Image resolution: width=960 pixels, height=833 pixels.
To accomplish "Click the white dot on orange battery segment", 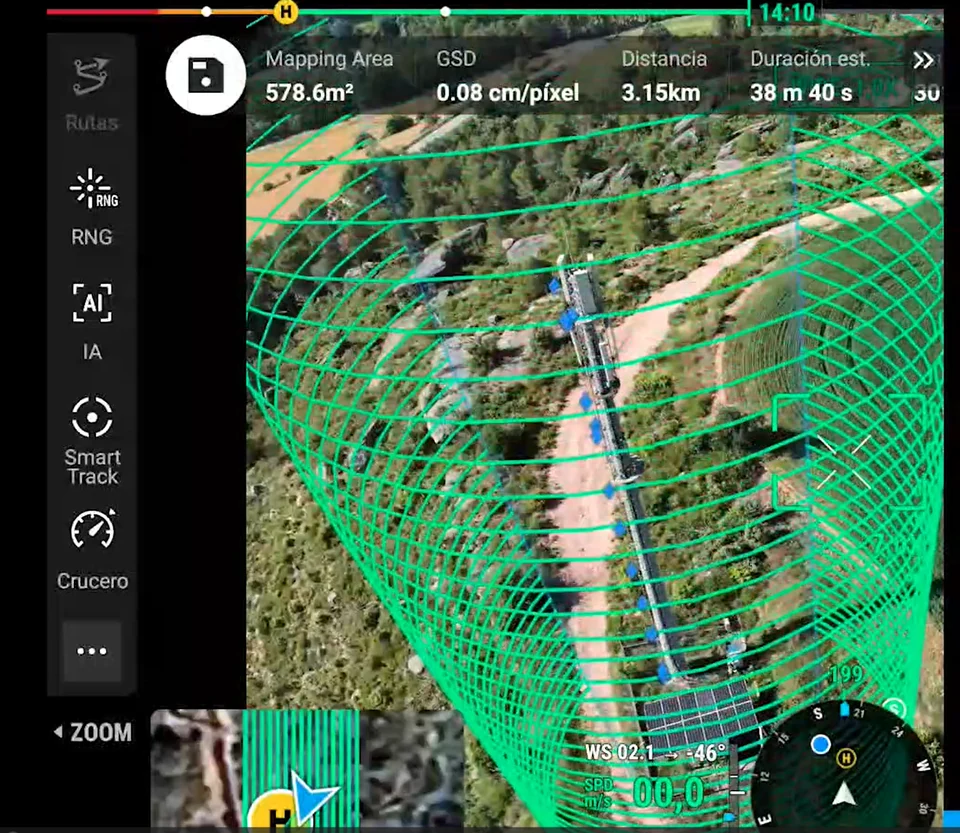I will (207, 12).
